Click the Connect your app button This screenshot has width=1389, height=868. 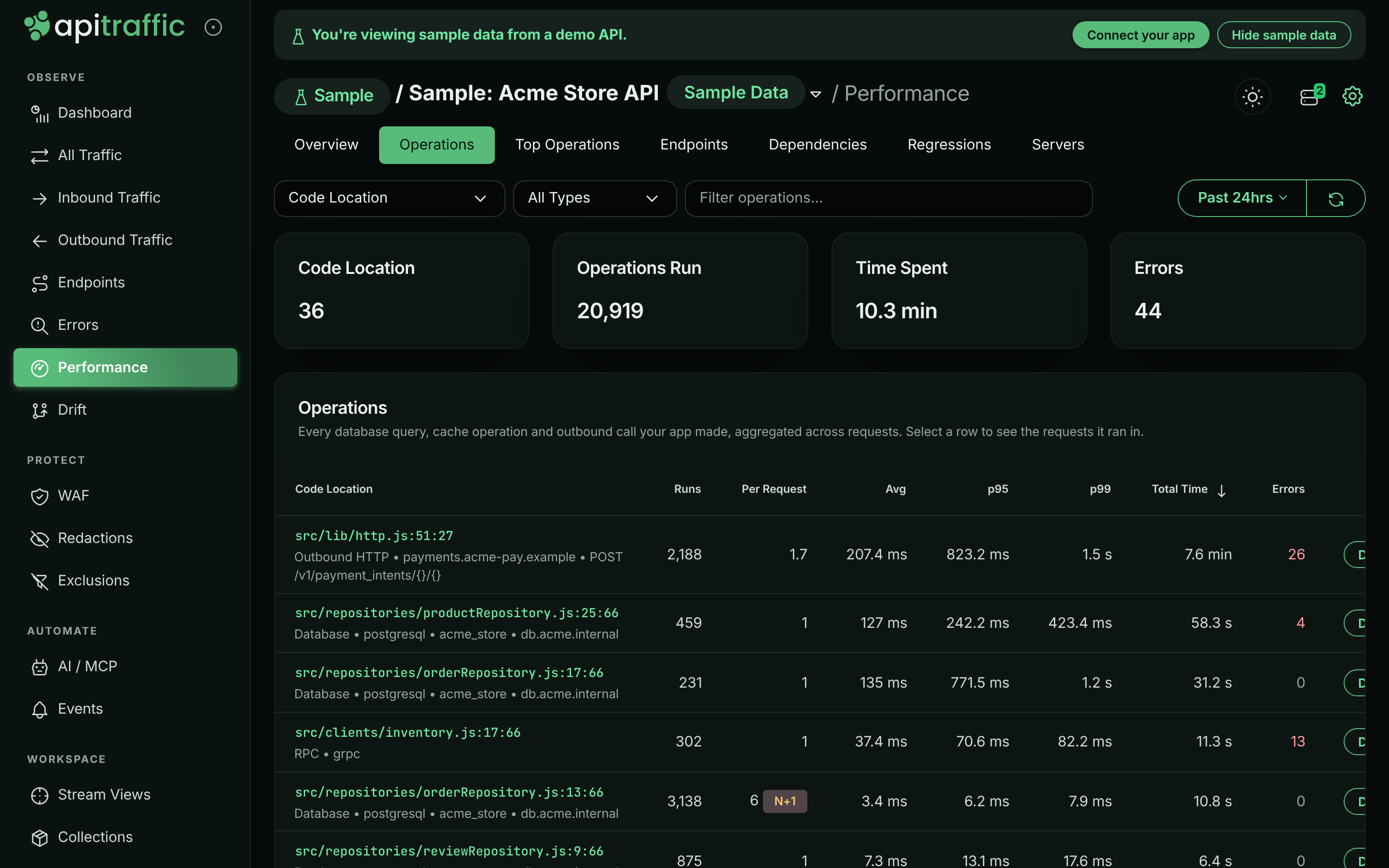(x=1140, y=35)
